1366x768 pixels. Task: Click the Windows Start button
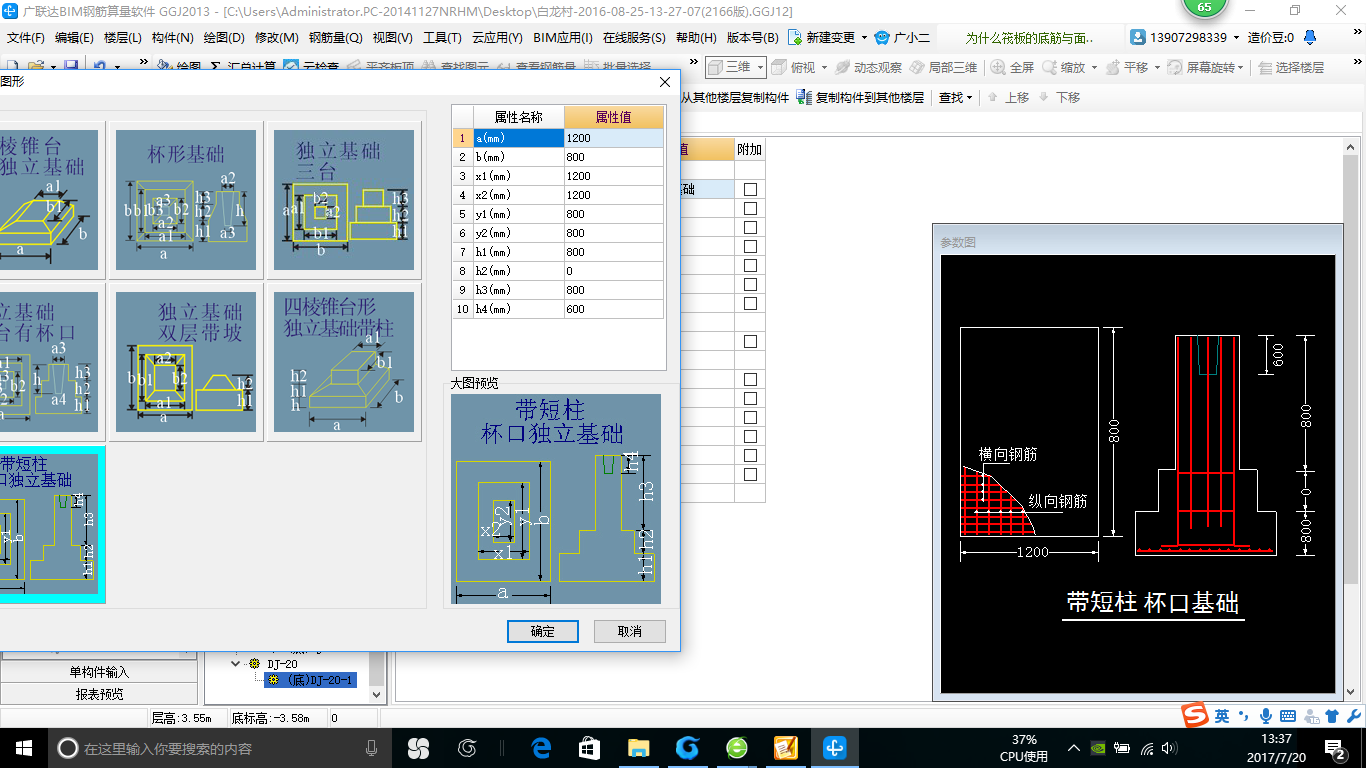click(x=22, y=747)
